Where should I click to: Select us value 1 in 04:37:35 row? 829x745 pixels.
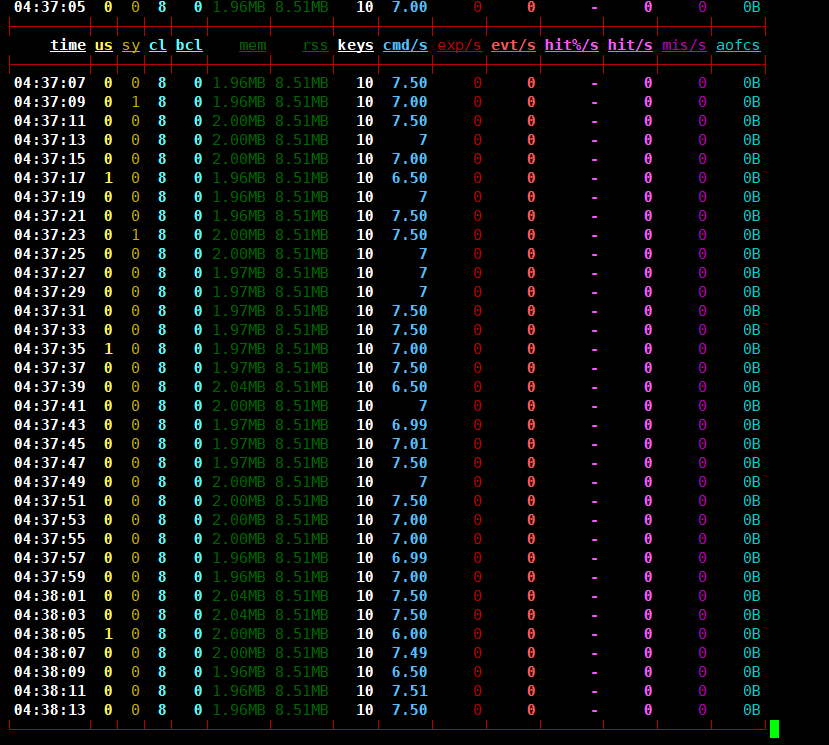point(108,349)
